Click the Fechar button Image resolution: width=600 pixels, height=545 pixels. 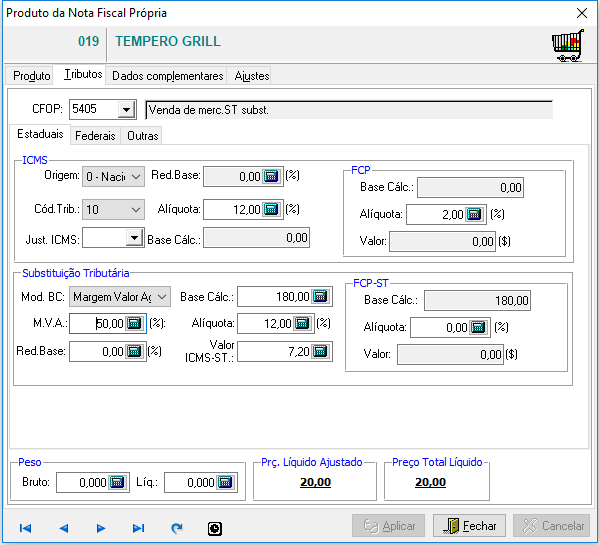(470, 526)
